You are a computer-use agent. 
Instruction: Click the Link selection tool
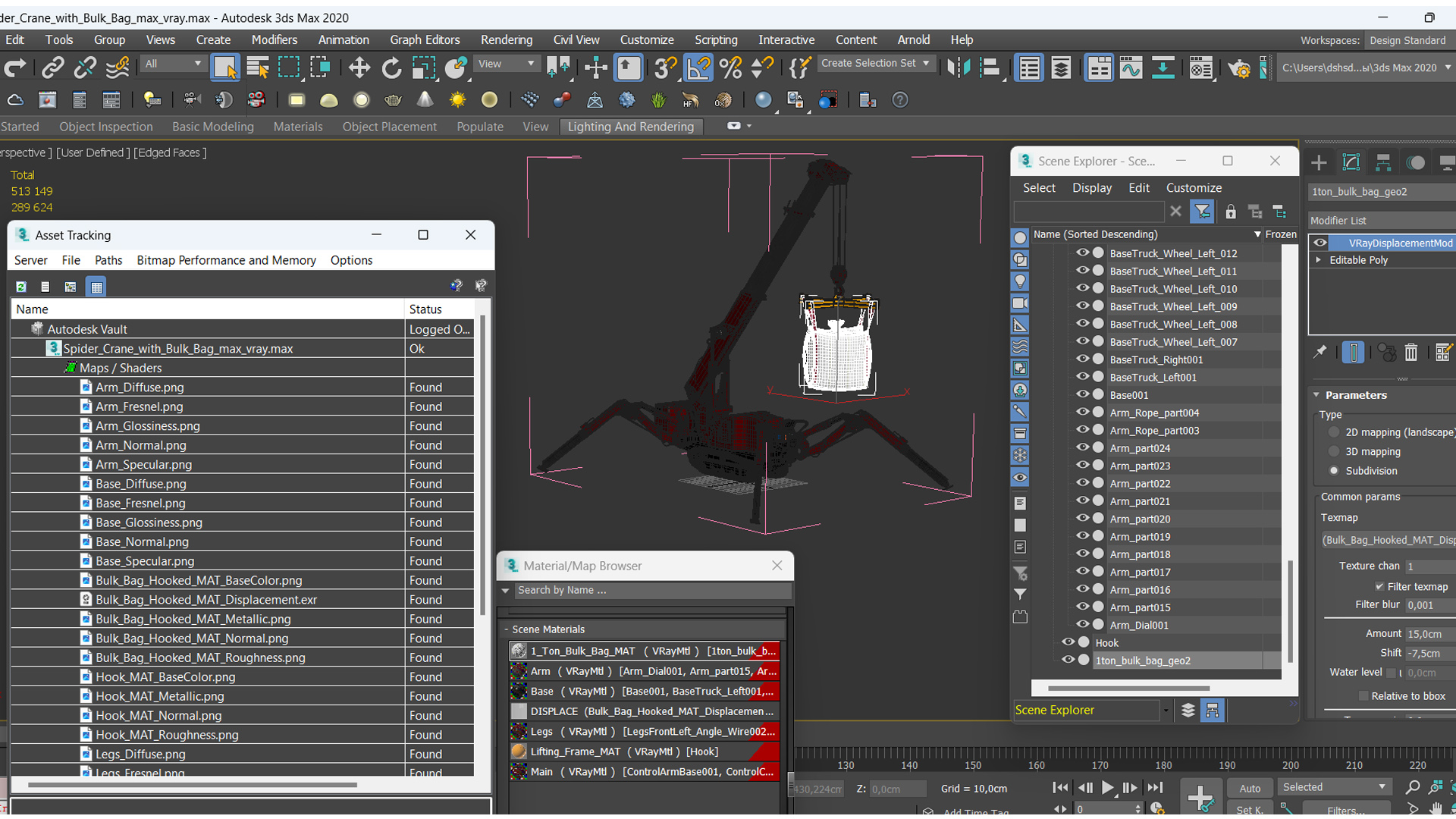point(52,68)
